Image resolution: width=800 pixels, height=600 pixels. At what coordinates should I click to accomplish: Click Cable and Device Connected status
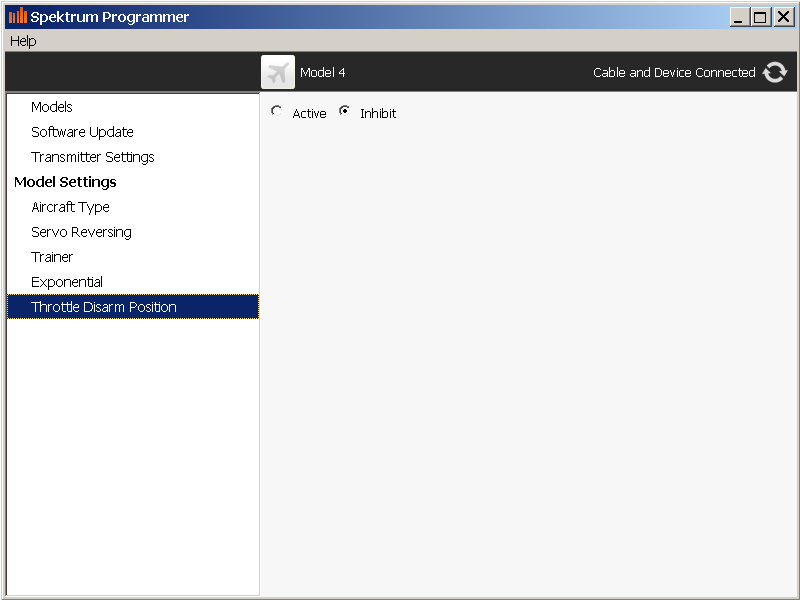coord(674,72)
